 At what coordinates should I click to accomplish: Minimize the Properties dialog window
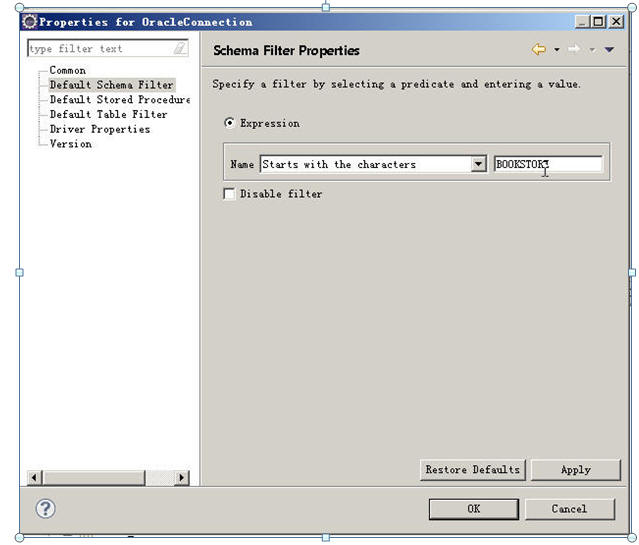point(582,21)
